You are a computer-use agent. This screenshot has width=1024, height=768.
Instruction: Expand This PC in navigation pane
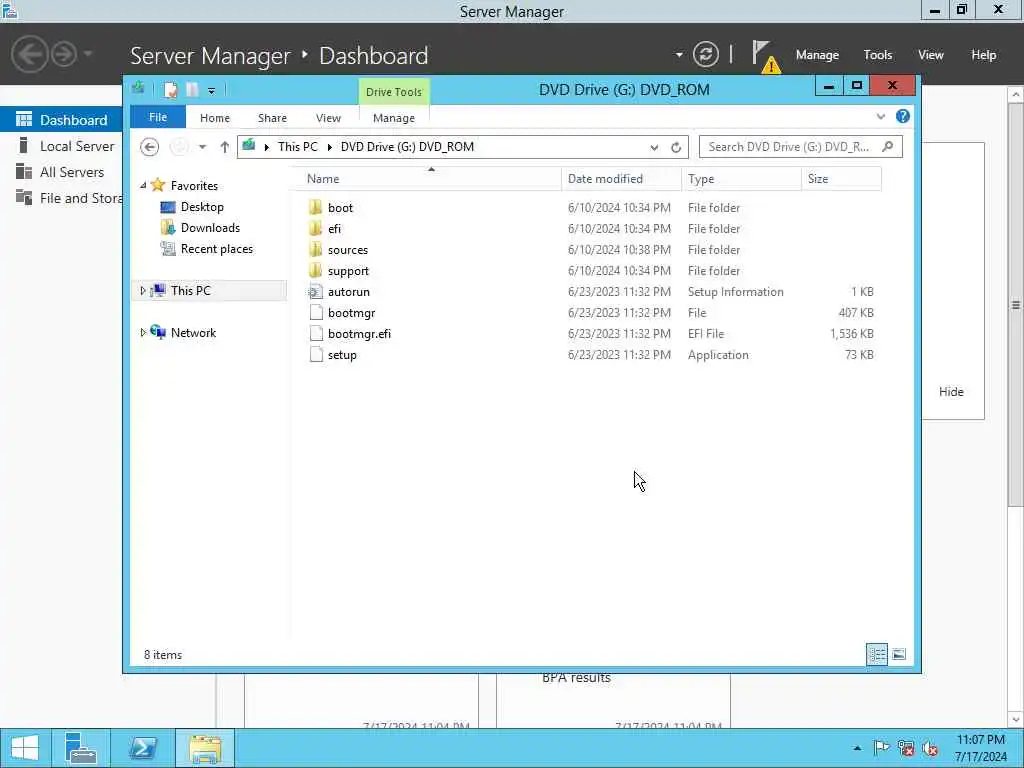(x=143, y=291)
